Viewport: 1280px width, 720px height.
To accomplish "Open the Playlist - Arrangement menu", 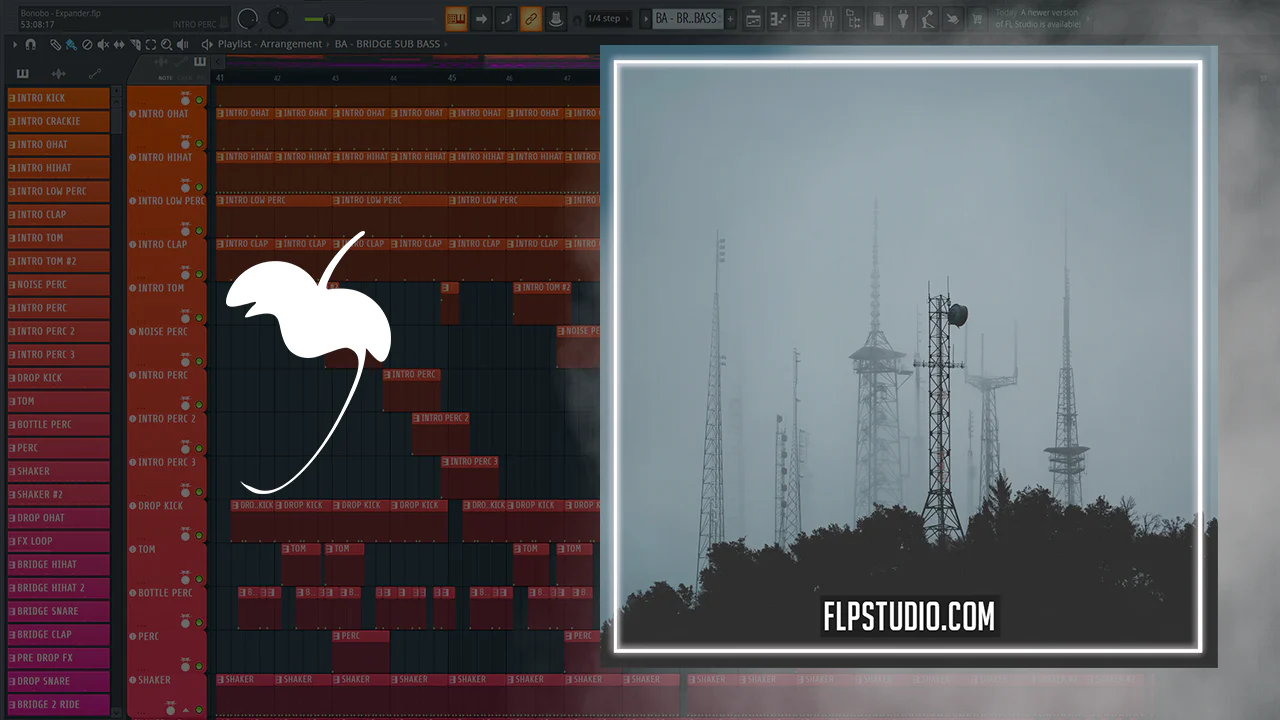I will pos(269,44).
